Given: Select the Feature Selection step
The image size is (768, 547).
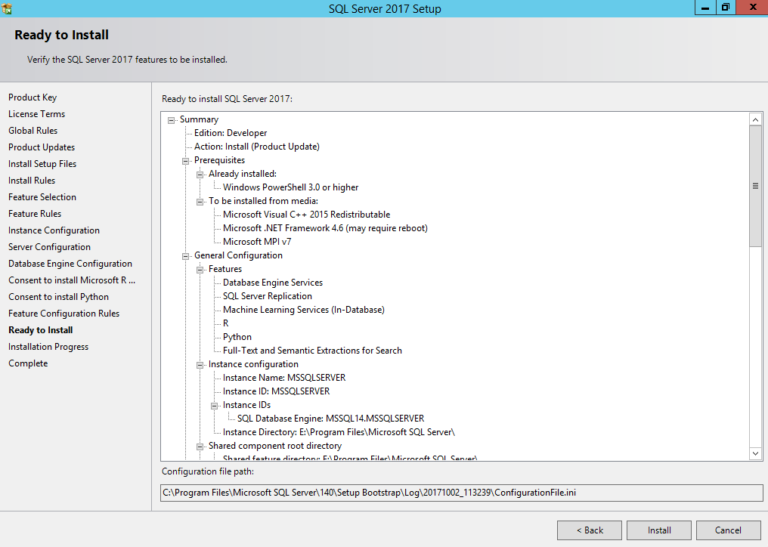Looking at the screenshot, I should coord(42,197).
